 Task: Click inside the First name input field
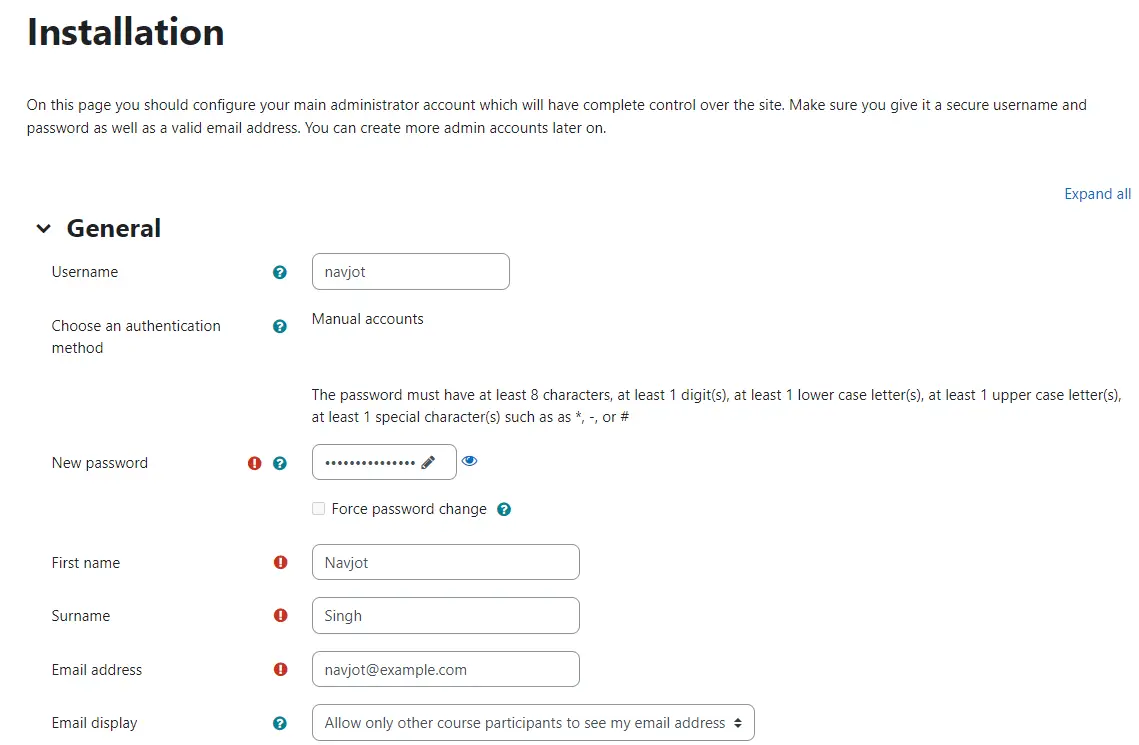445,562
